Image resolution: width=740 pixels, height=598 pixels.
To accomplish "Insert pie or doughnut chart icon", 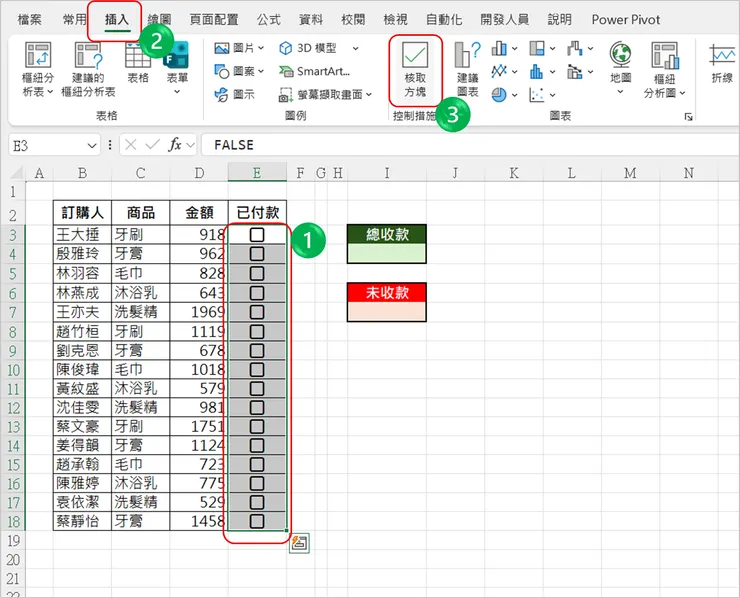I will pyautogui.click(x=498, y=95).
